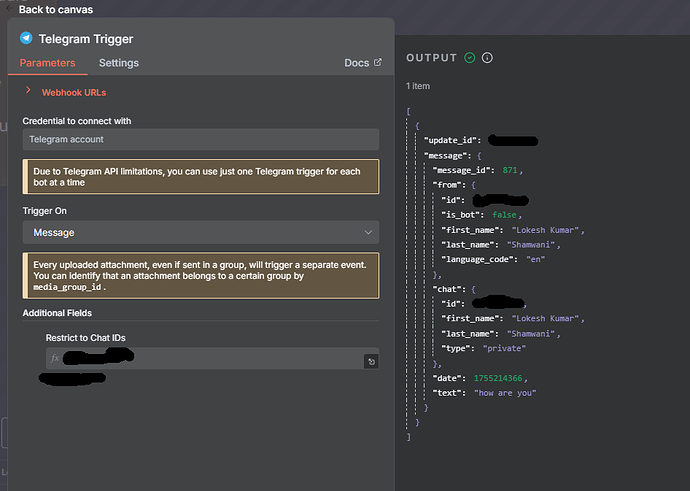Image resolution: width=690 pixels, height=491 pixels.
Task: Click the OUTPUT panel heading
Action: point(431,58)
